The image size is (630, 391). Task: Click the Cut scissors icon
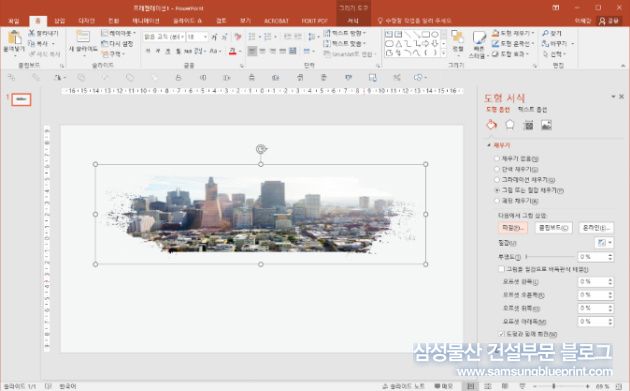(32, 33)
